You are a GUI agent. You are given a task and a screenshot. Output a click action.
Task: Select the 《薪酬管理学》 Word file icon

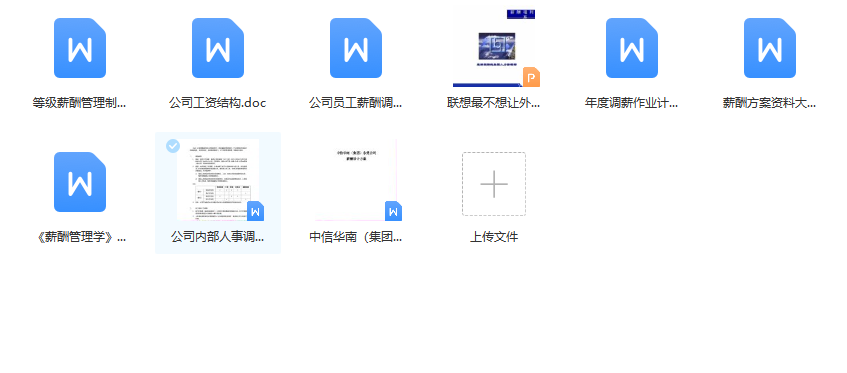(x=79, y=182)
